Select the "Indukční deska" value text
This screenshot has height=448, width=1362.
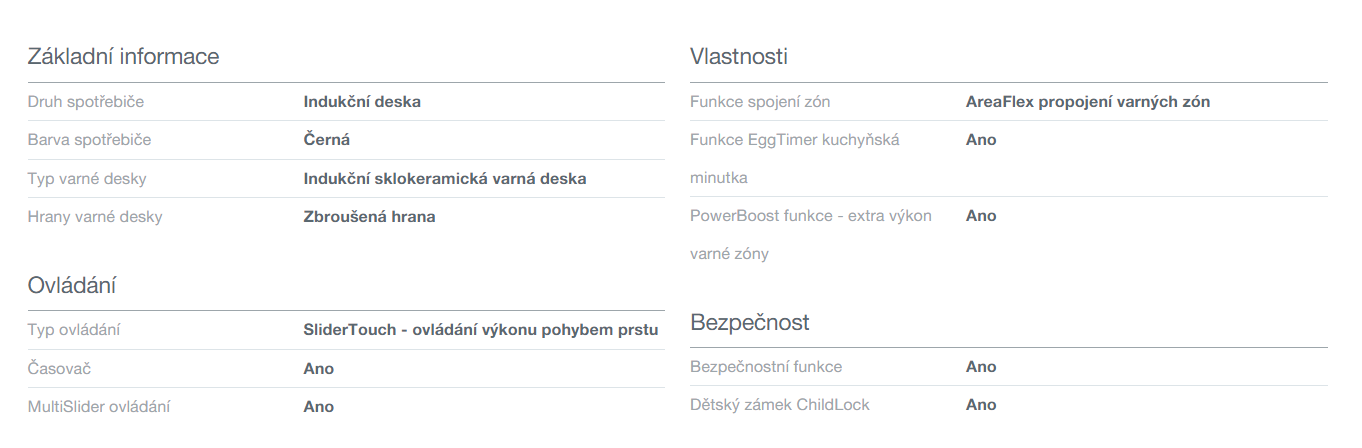(x=362, y=102)
